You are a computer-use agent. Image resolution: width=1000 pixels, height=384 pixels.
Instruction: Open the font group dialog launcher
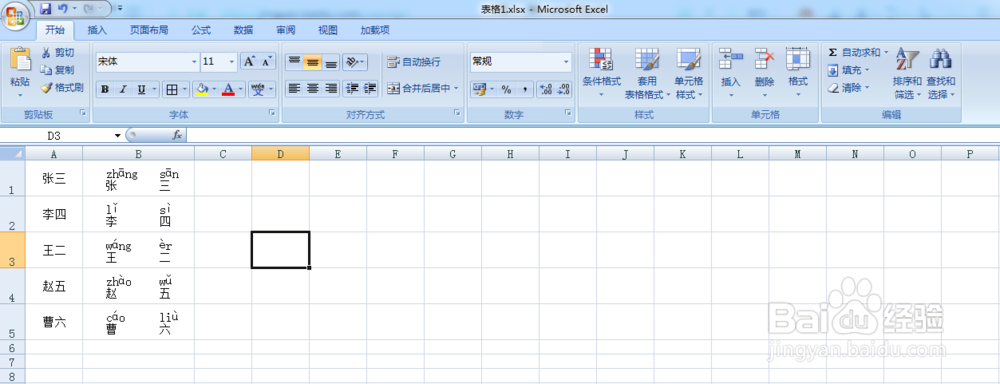(272, 114)
